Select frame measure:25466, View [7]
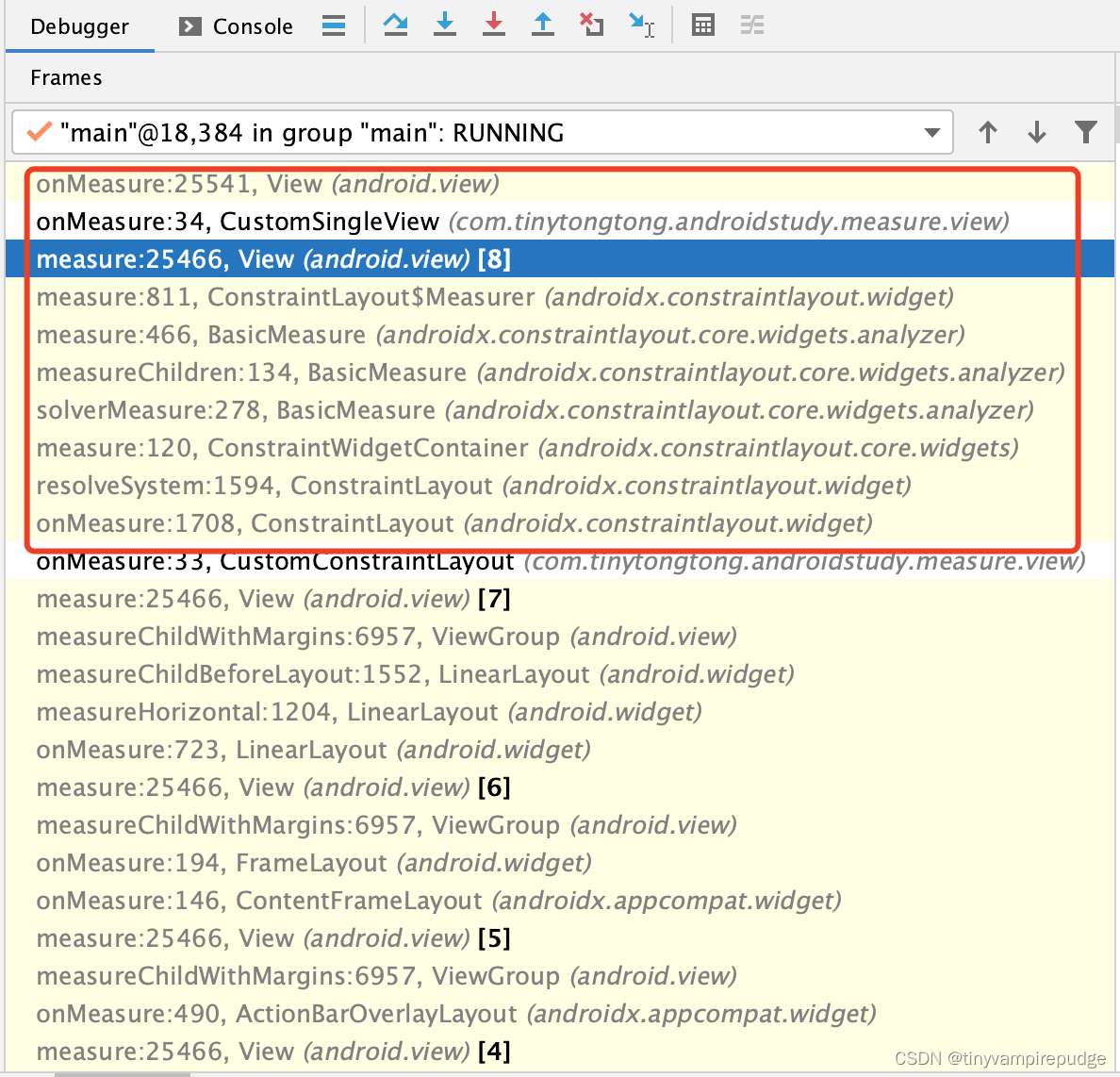1120x1077 pixels. coord(560,599)
